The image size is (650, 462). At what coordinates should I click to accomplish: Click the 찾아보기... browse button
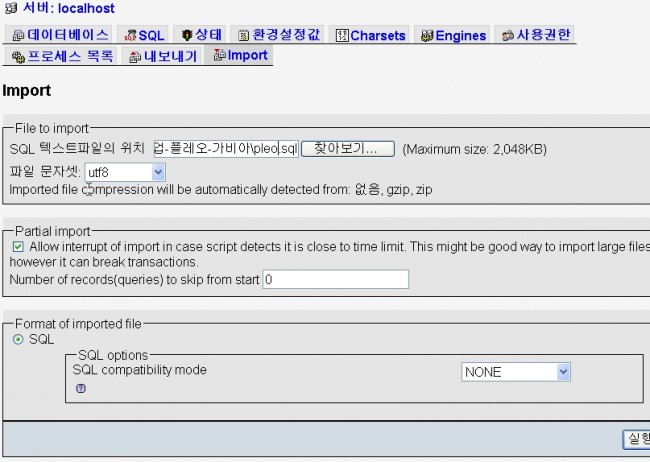(347, 149)
